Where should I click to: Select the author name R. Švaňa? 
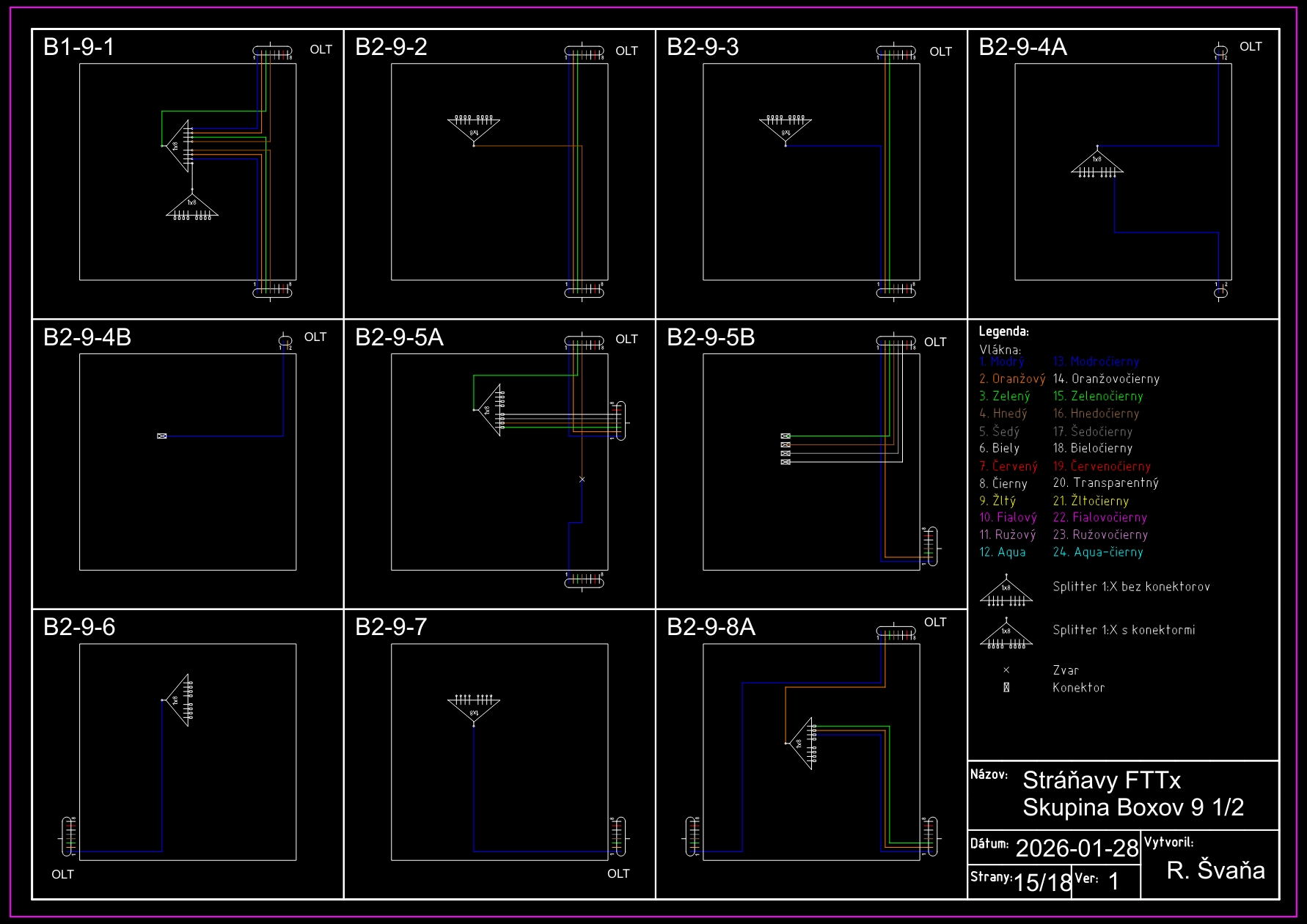pos(1215,870)
